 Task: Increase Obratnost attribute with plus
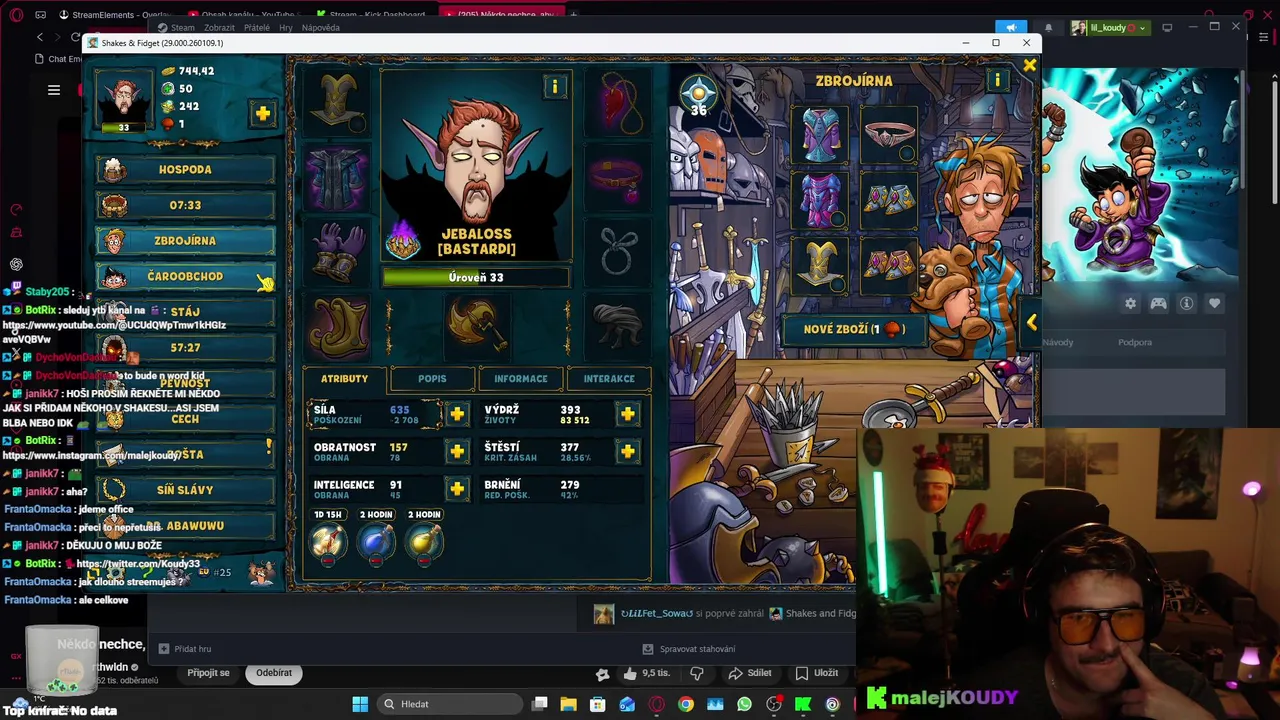457,452
